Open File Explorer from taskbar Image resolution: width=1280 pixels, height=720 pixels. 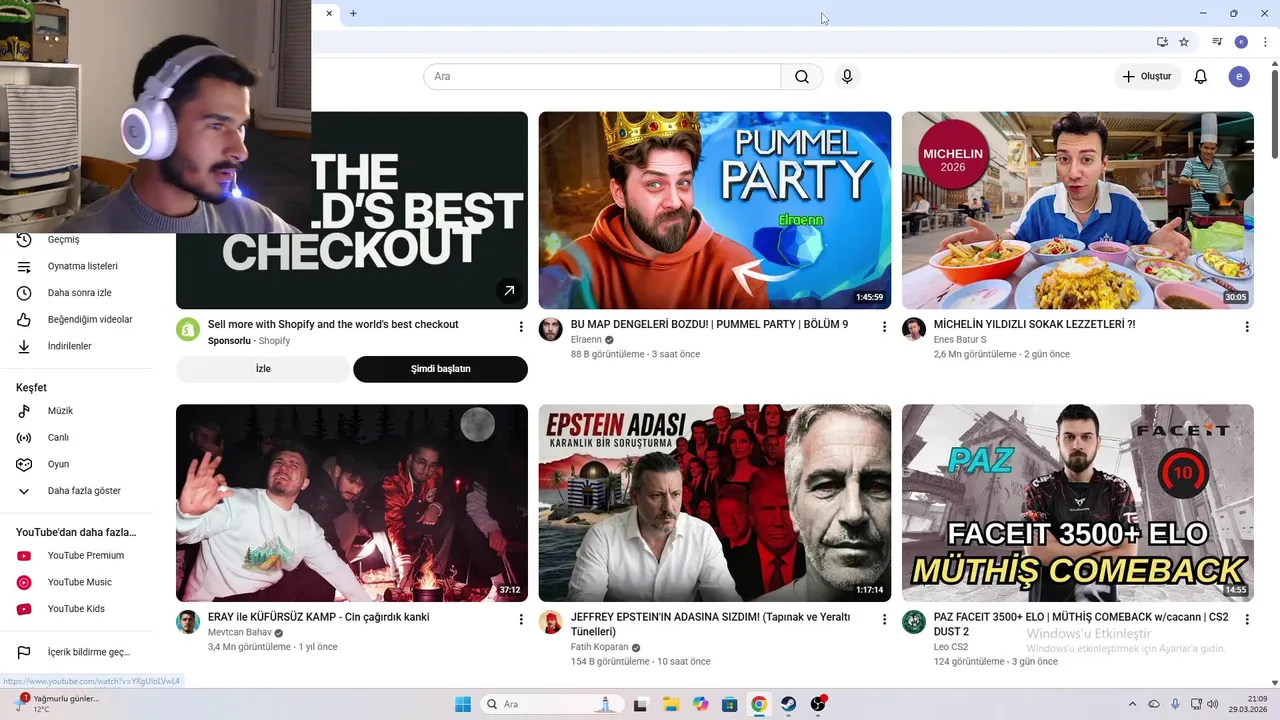[x=671, y=704]
